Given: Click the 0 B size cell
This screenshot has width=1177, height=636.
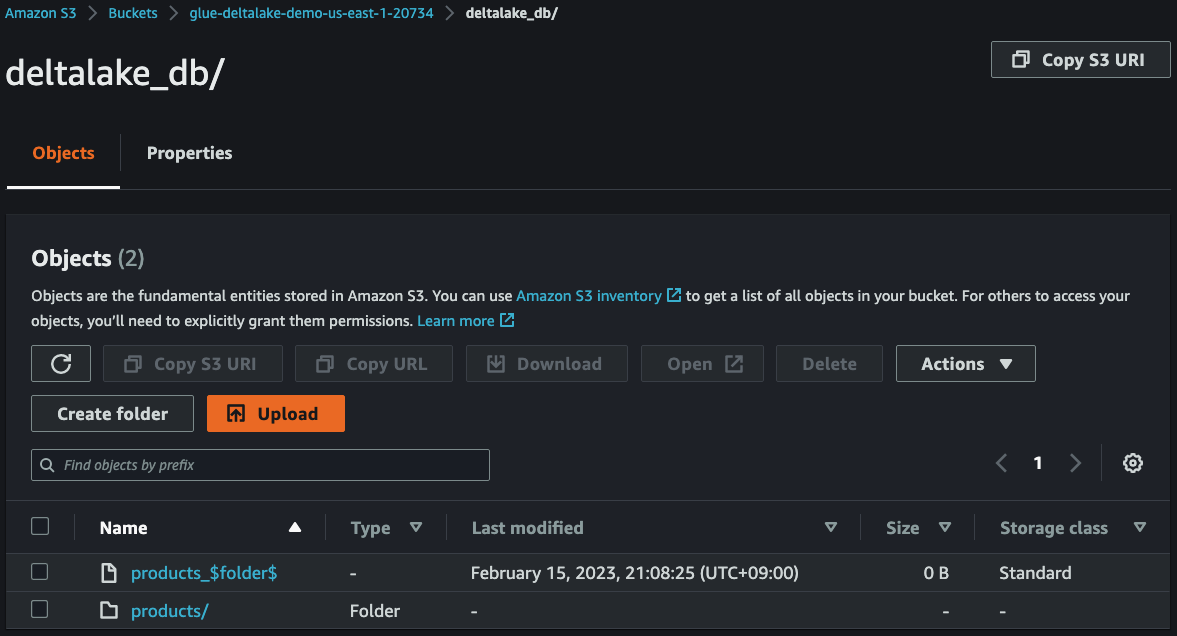Looking at the screenshot, I should click(x=936, y=573).
